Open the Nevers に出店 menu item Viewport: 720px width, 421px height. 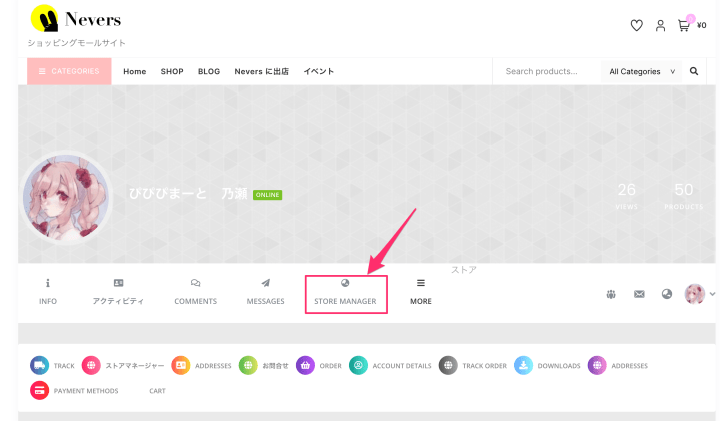261,71
